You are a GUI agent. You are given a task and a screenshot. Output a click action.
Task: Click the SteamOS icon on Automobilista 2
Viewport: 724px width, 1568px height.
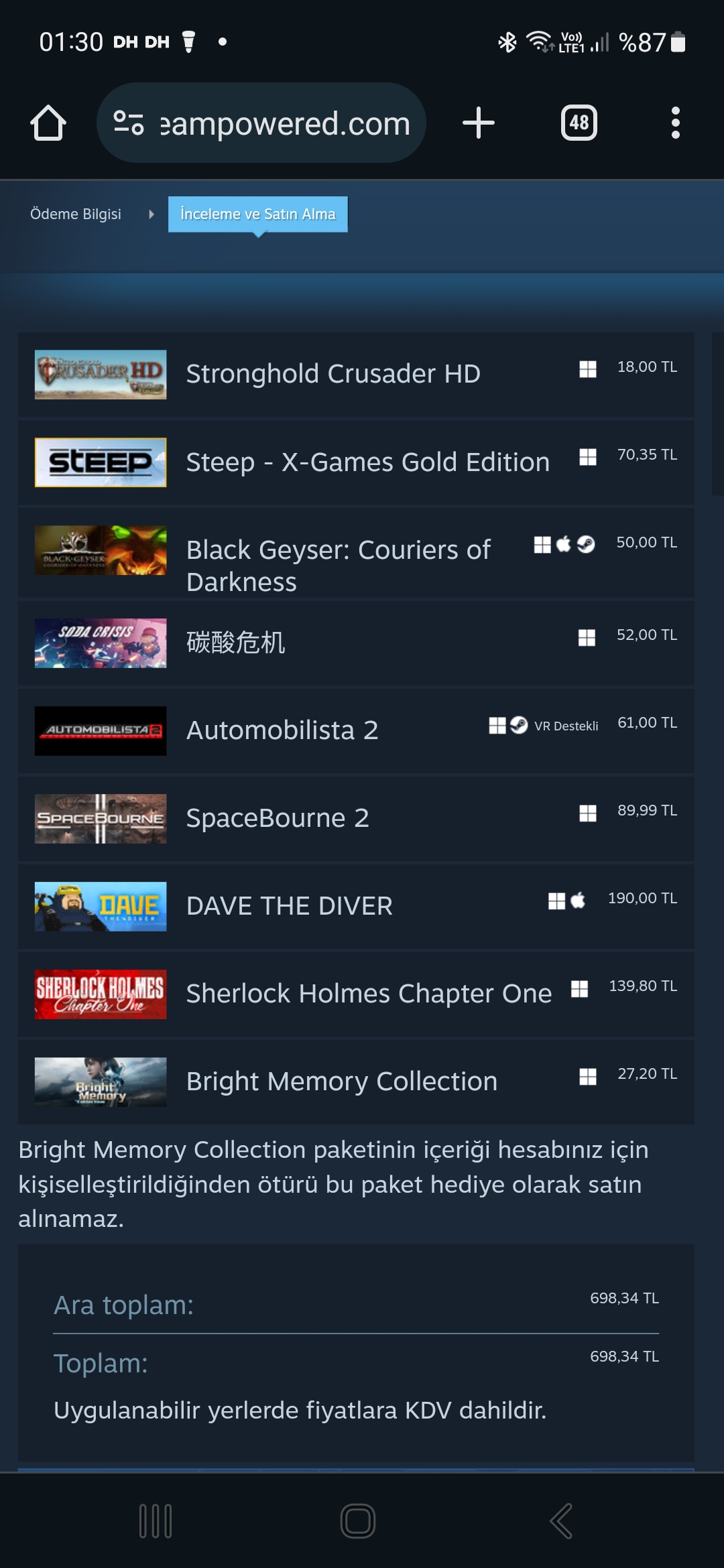(x=519, y=725)
